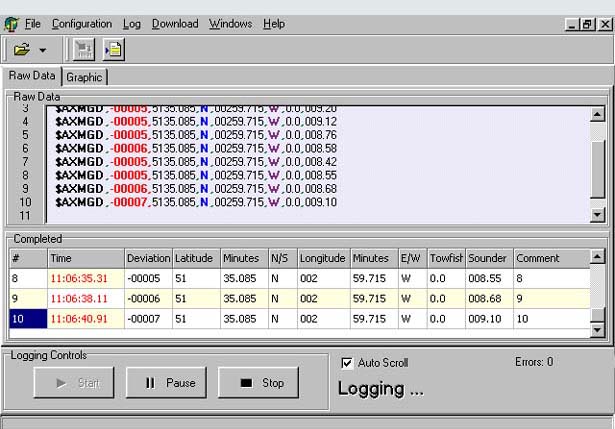The height and width of the screenshot is (429, 615).
Task: Open the Windows menu
Action: coord(231,24)
